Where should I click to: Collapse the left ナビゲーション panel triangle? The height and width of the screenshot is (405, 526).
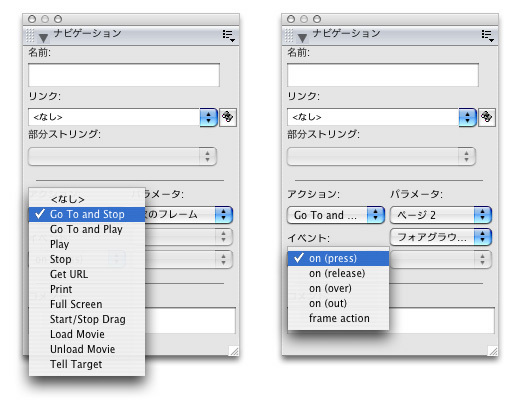click(43, 38)
